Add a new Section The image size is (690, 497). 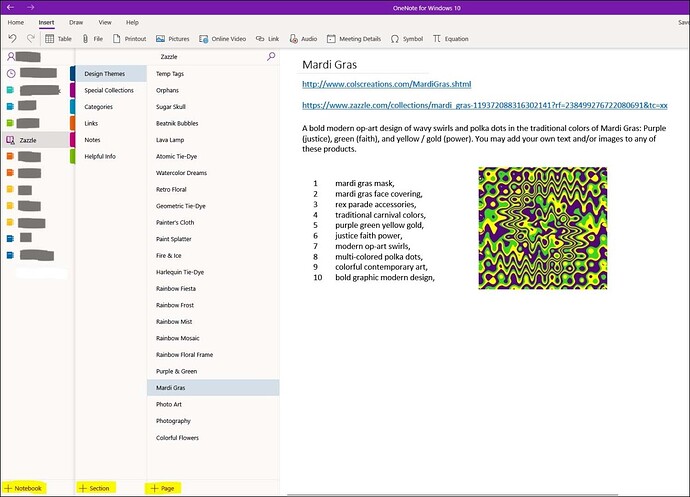96,488
